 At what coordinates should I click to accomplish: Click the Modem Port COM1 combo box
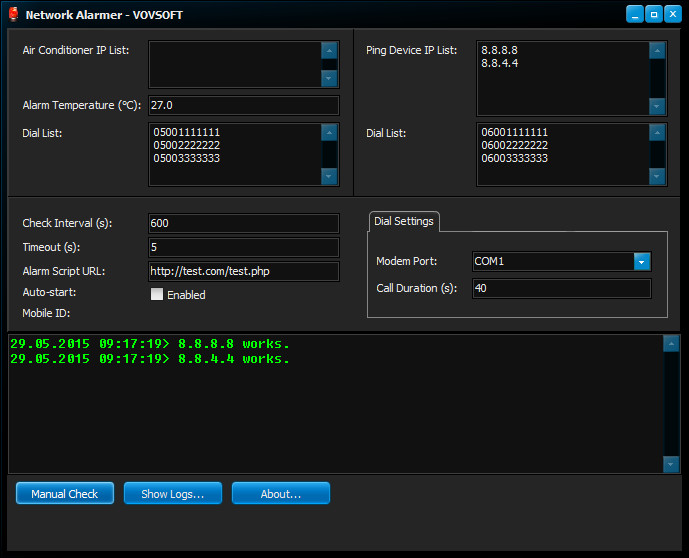tap(562, 261)
